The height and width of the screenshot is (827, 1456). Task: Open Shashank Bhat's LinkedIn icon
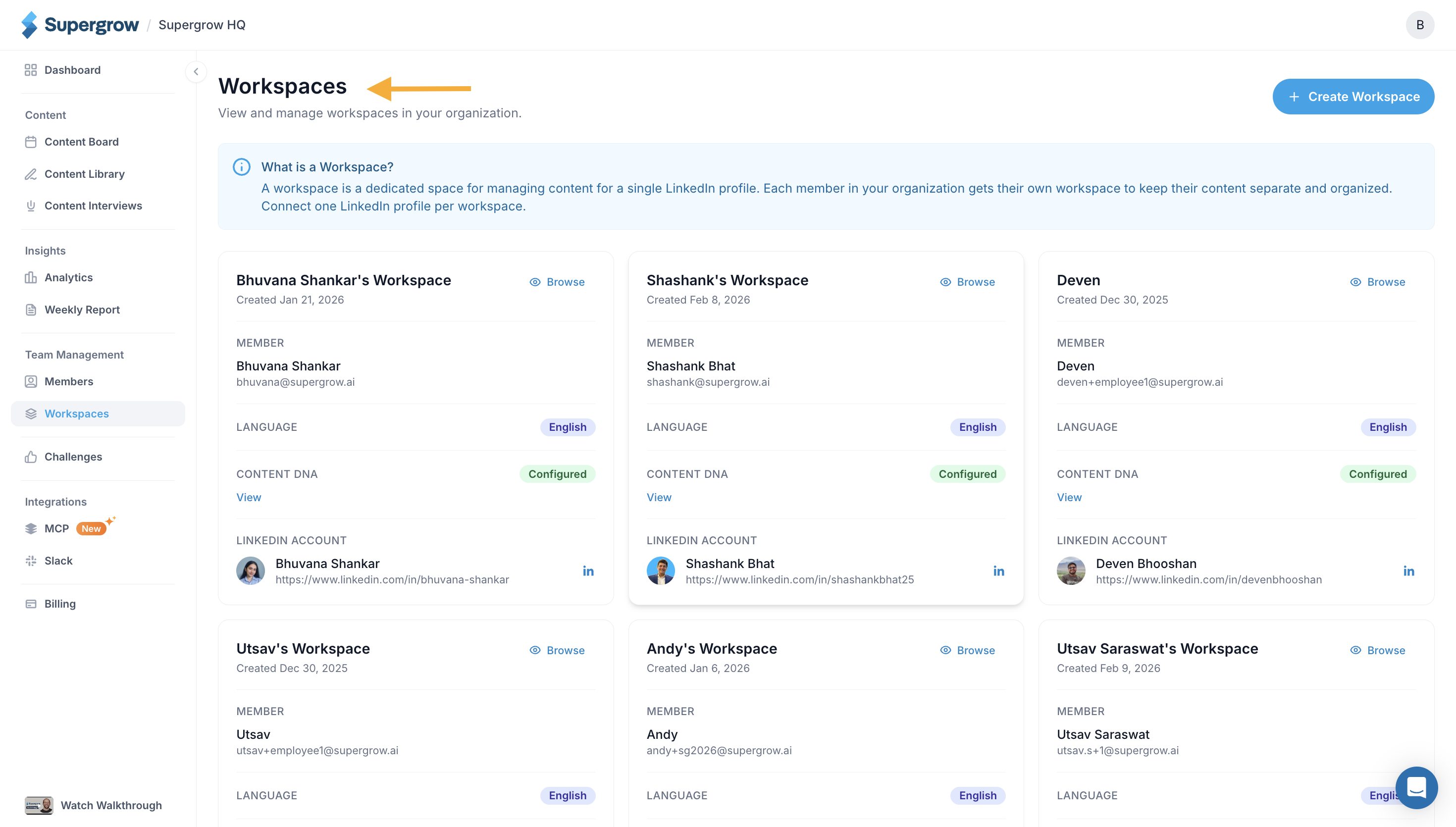[998, 571]
